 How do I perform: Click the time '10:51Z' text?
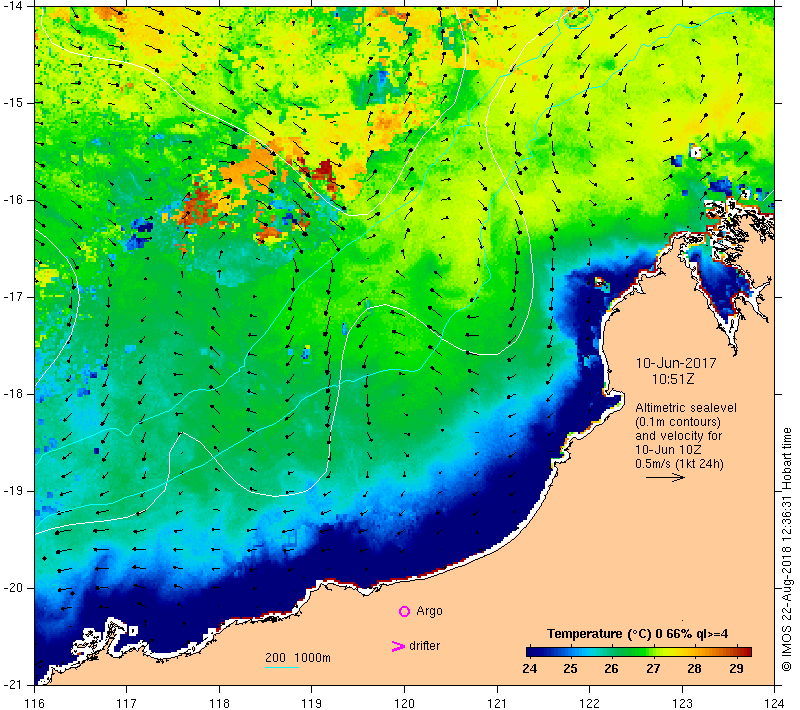click(x=672, y=379)
